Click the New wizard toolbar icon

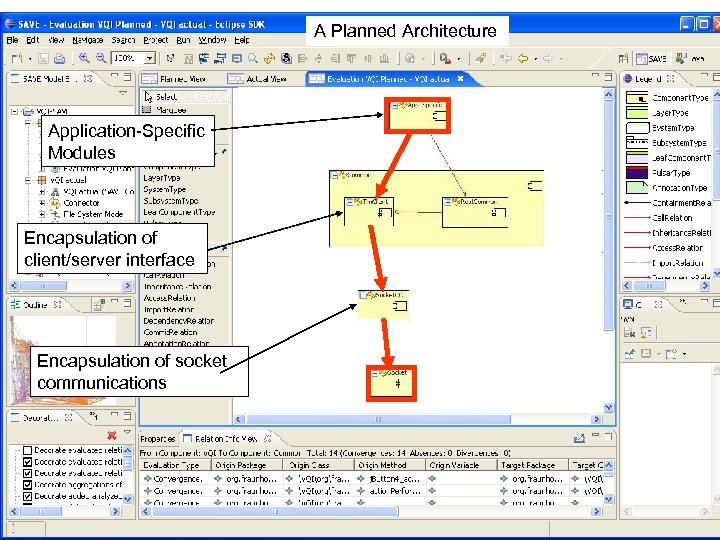click(x=17, y=58)
